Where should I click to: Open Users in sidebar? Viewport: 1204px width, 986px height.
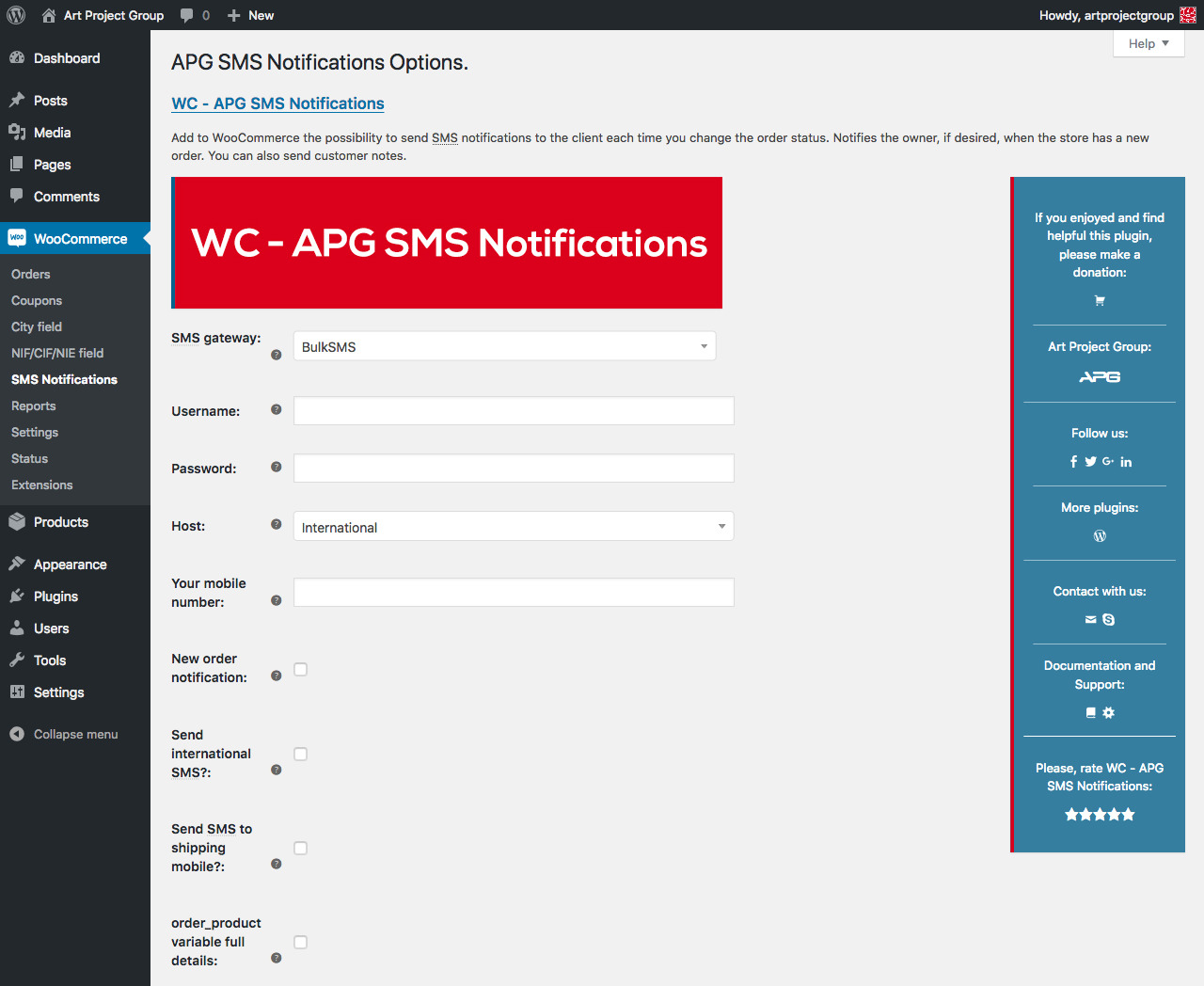pos(75,628)
